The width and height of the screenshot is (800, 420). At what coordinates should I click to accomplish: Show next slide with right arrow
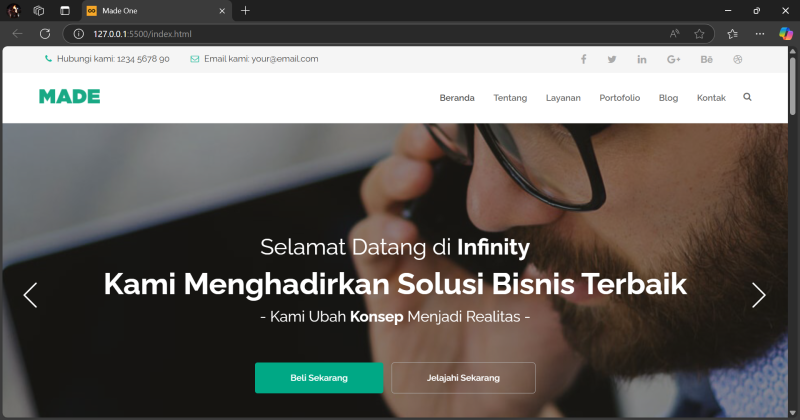(x=759, y=295)
